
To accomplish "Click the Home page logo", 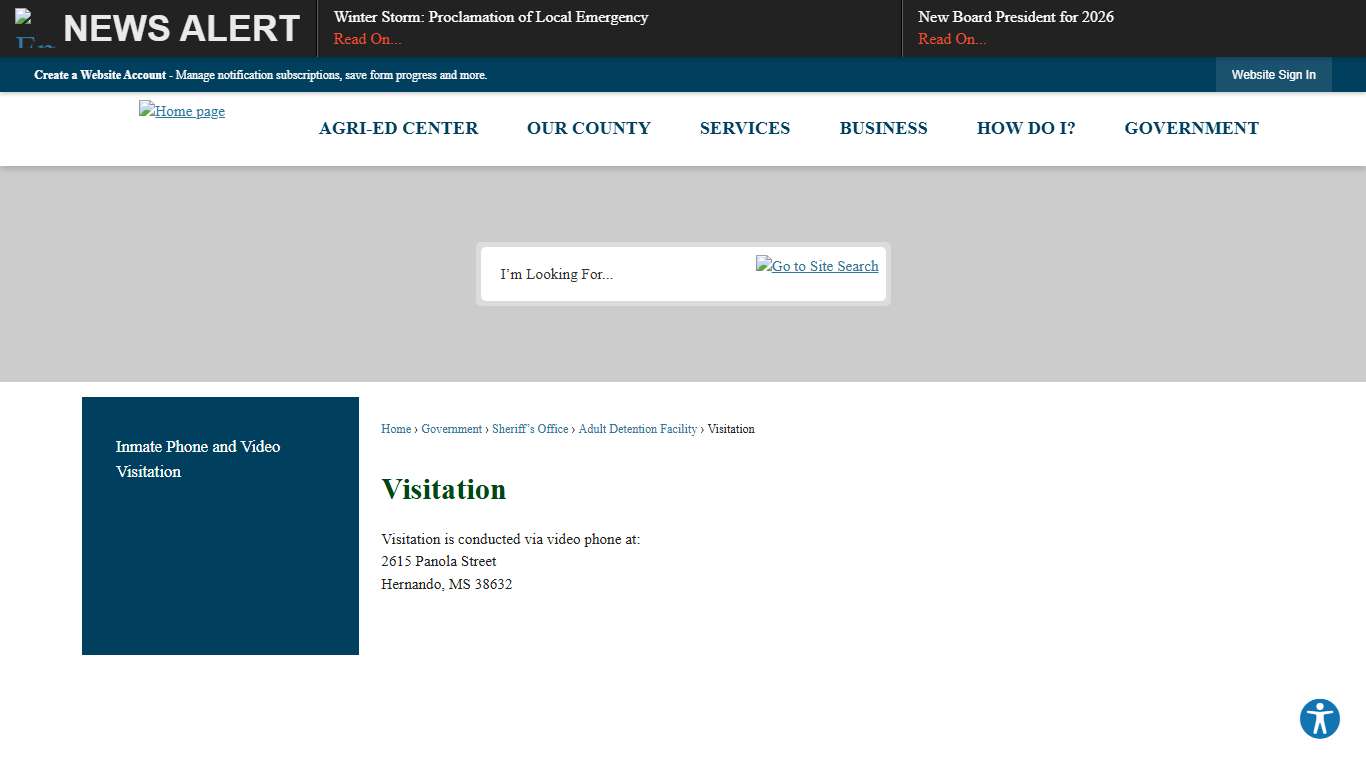I will click(x=181, y=111).
